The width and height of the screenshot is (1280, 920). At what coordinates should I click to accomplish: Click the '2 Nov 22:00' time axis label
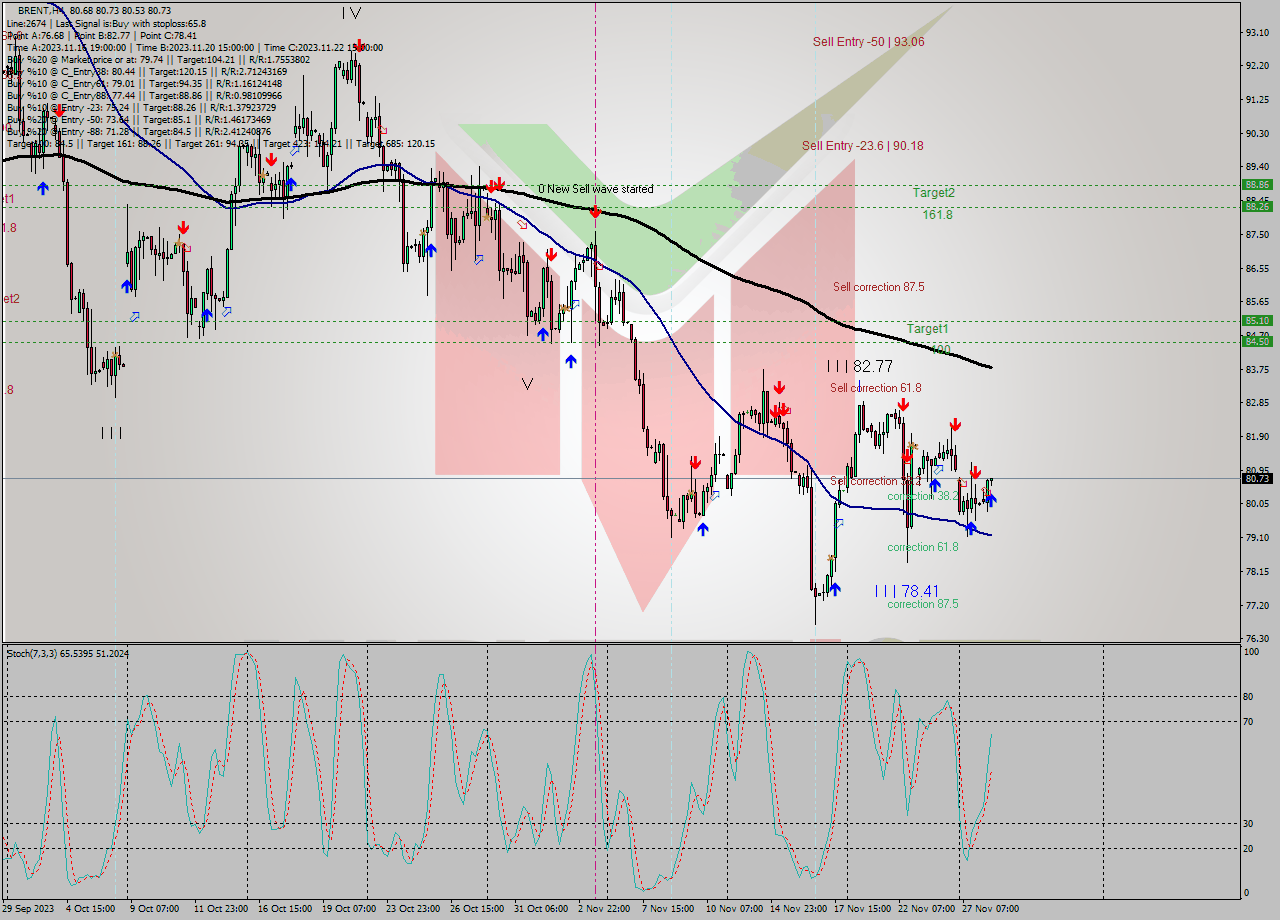(603, 909)
